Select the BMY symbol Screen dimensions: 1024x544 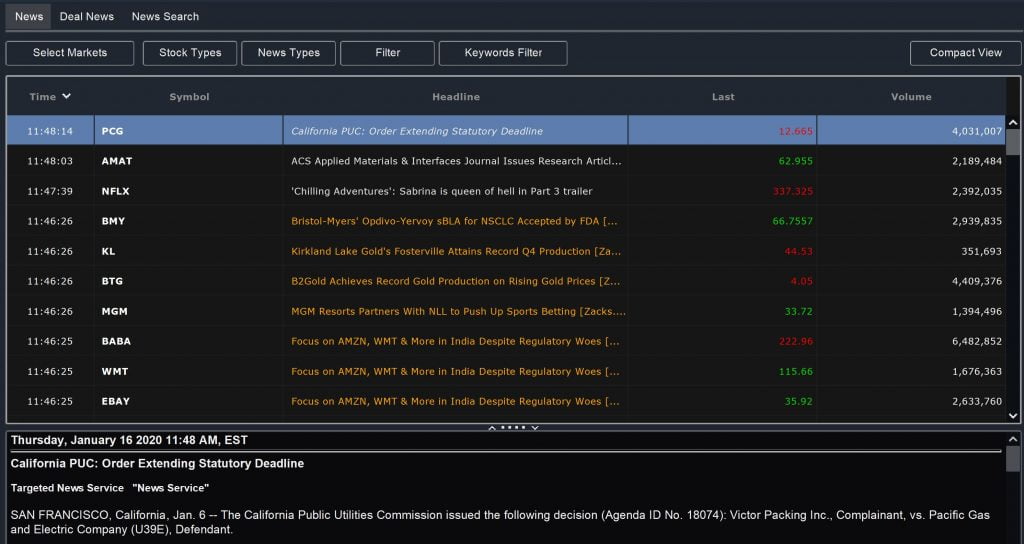(114, 221)
